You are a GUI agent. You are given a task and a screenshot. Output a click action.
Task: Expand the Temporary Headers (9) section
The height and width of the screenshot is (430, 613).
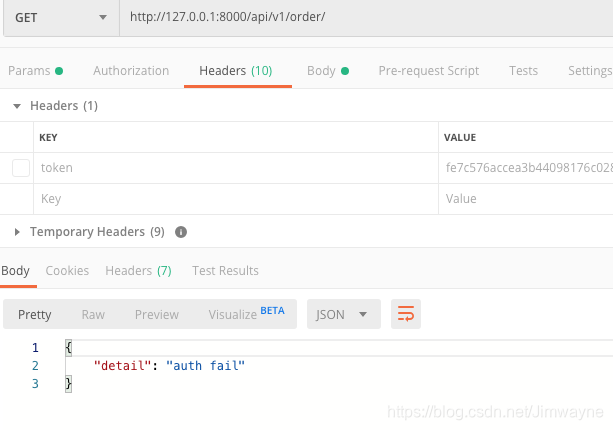17,232
